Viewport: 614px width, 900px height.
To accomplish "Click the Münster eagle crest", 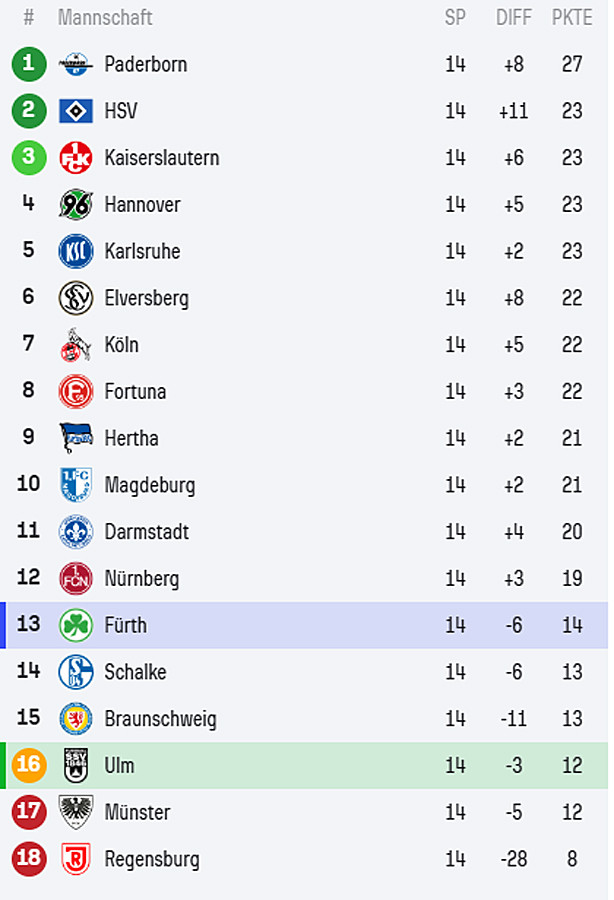I will click(x=76, y=812).
